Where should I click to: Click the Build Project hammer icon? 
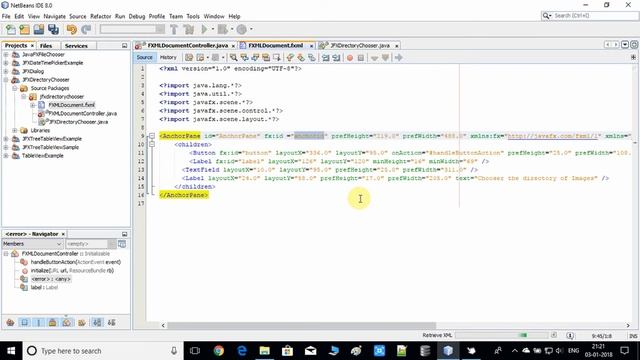tap(174, 29)
